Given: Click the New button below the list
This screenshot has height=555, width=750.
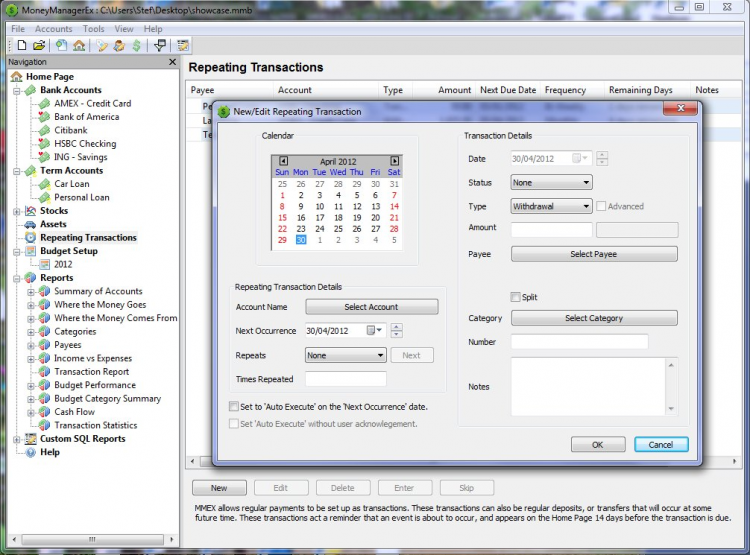Looking at the screenshot, I should (219, 488).
